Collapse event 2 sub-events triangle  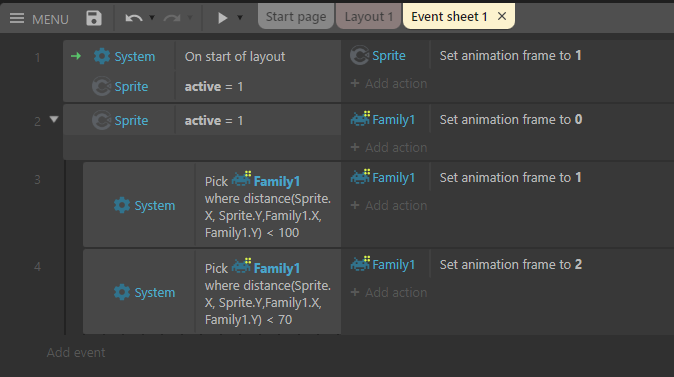[x=54, y=119]
